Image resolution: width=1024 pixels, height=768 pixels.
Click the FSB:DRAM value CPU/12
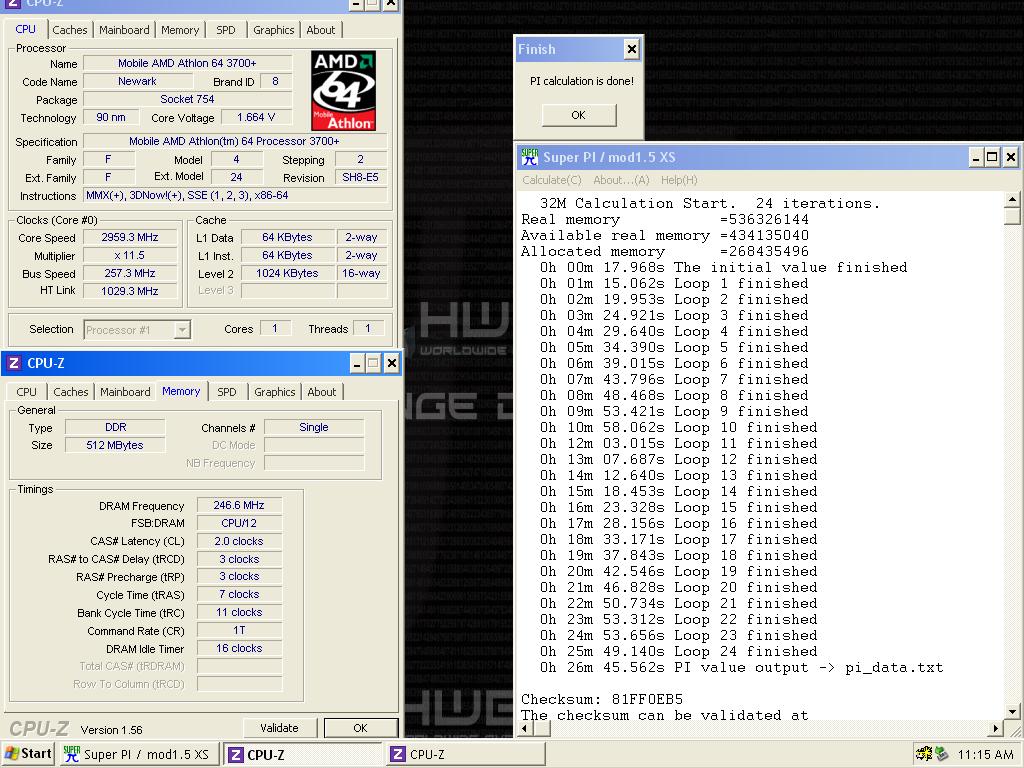239,523
